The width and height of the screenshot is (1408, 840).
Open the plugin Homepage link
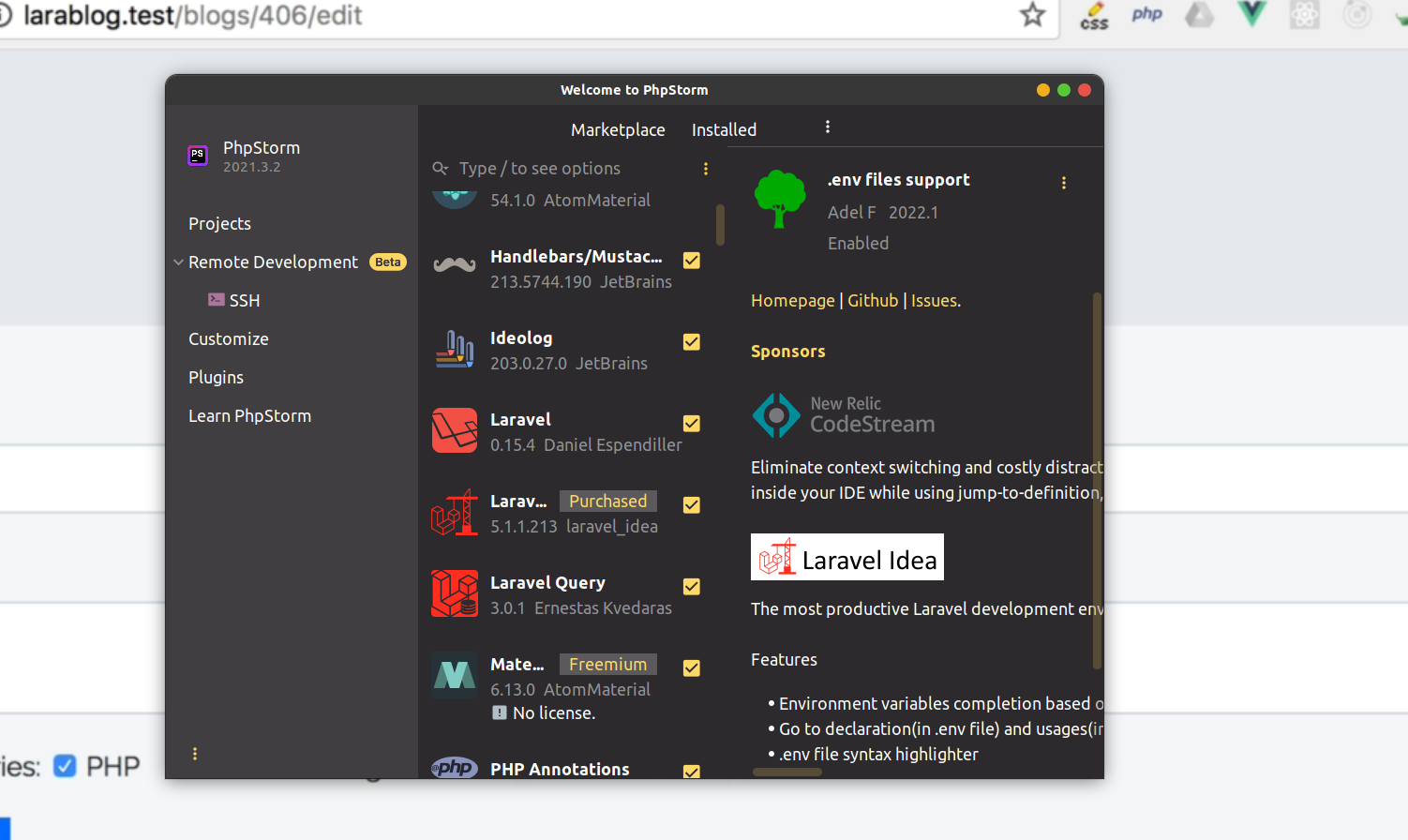click(x=792, y=301)
